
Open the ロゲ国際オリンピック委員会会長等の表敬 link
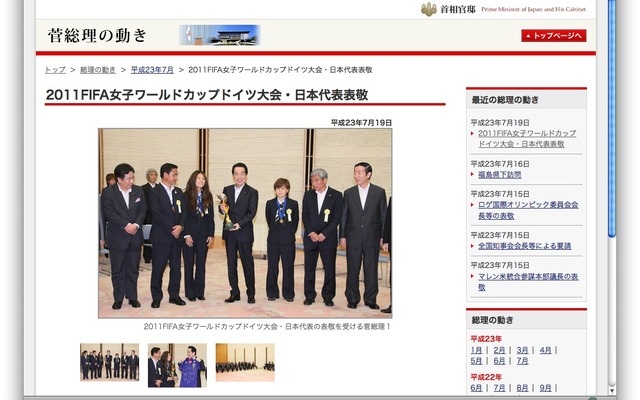528,210
